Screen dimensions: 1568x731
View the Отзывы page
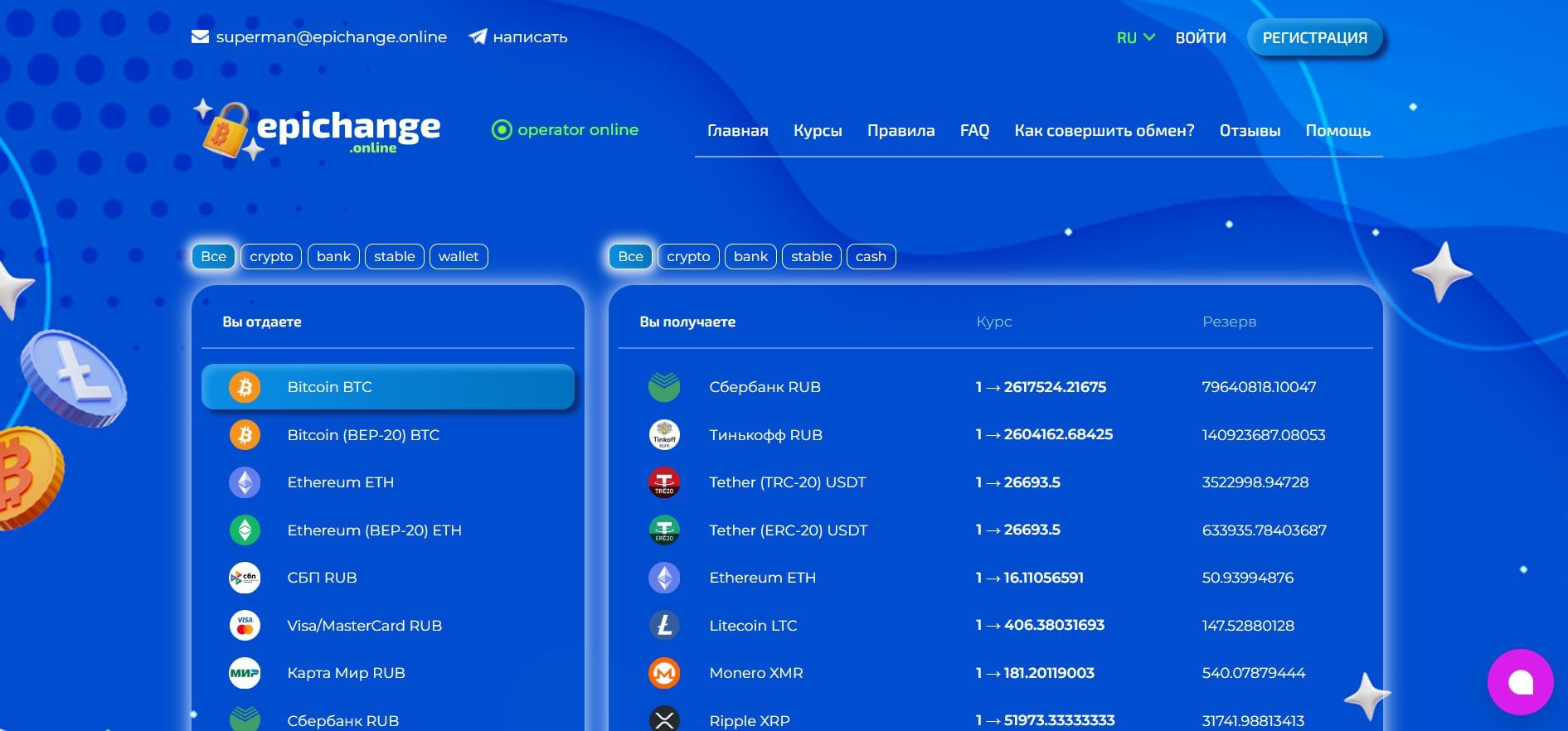click(1250, 131)
